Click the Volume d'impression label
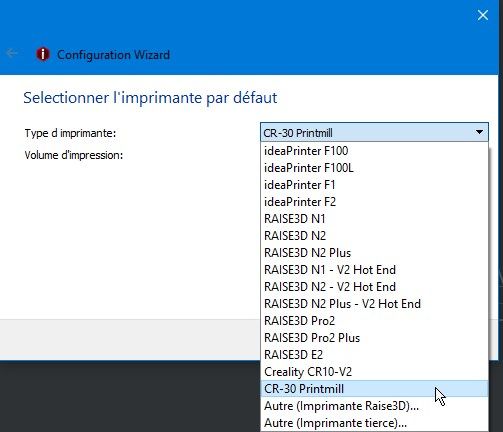This screenshot has width=503, height=432. pyautogui.click(x=74, y=155)
